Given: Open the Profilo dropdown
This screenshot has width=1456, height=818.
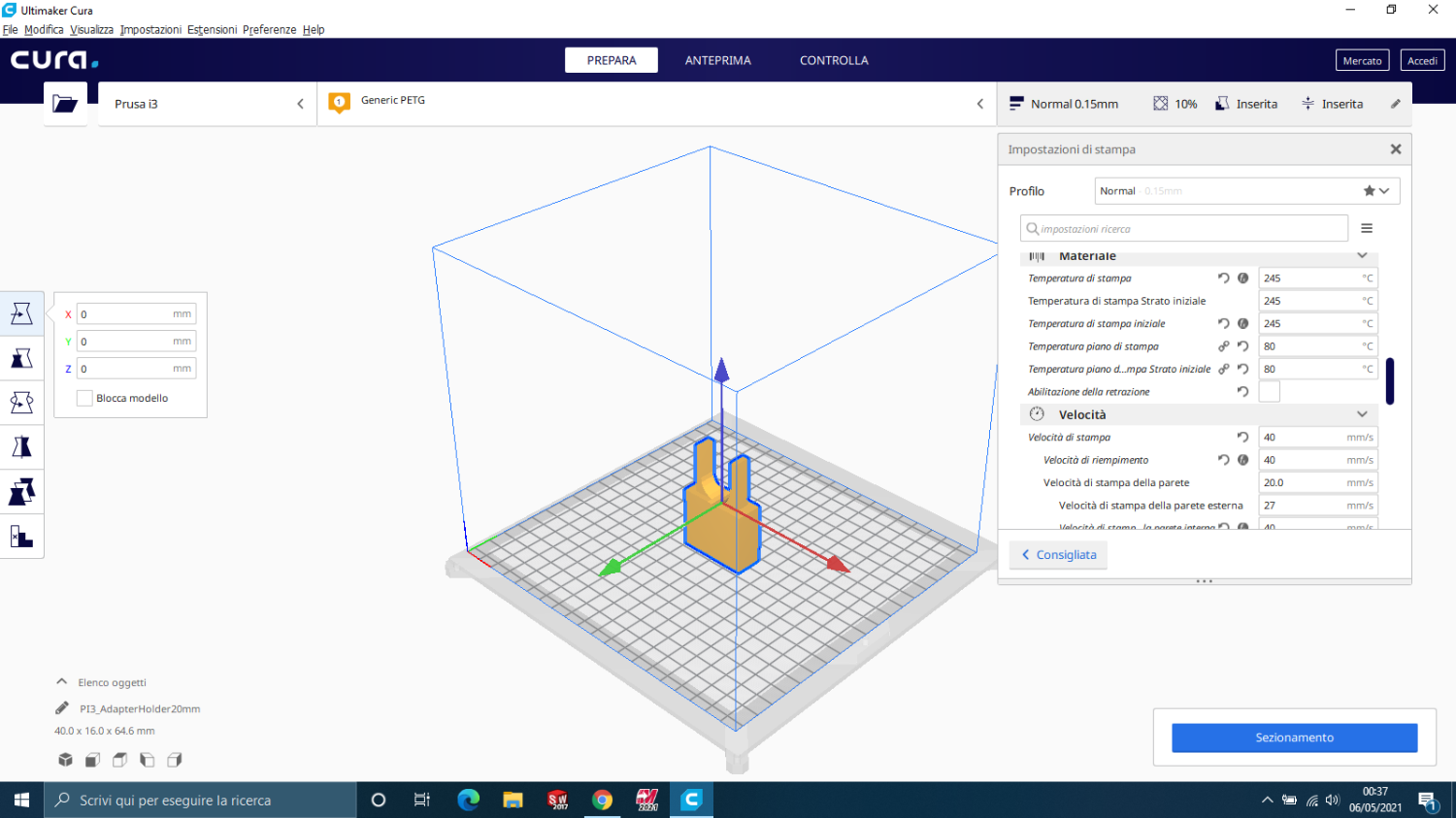Looking at the screenshot, I should pyautogui.click(x=1246, y=191).
